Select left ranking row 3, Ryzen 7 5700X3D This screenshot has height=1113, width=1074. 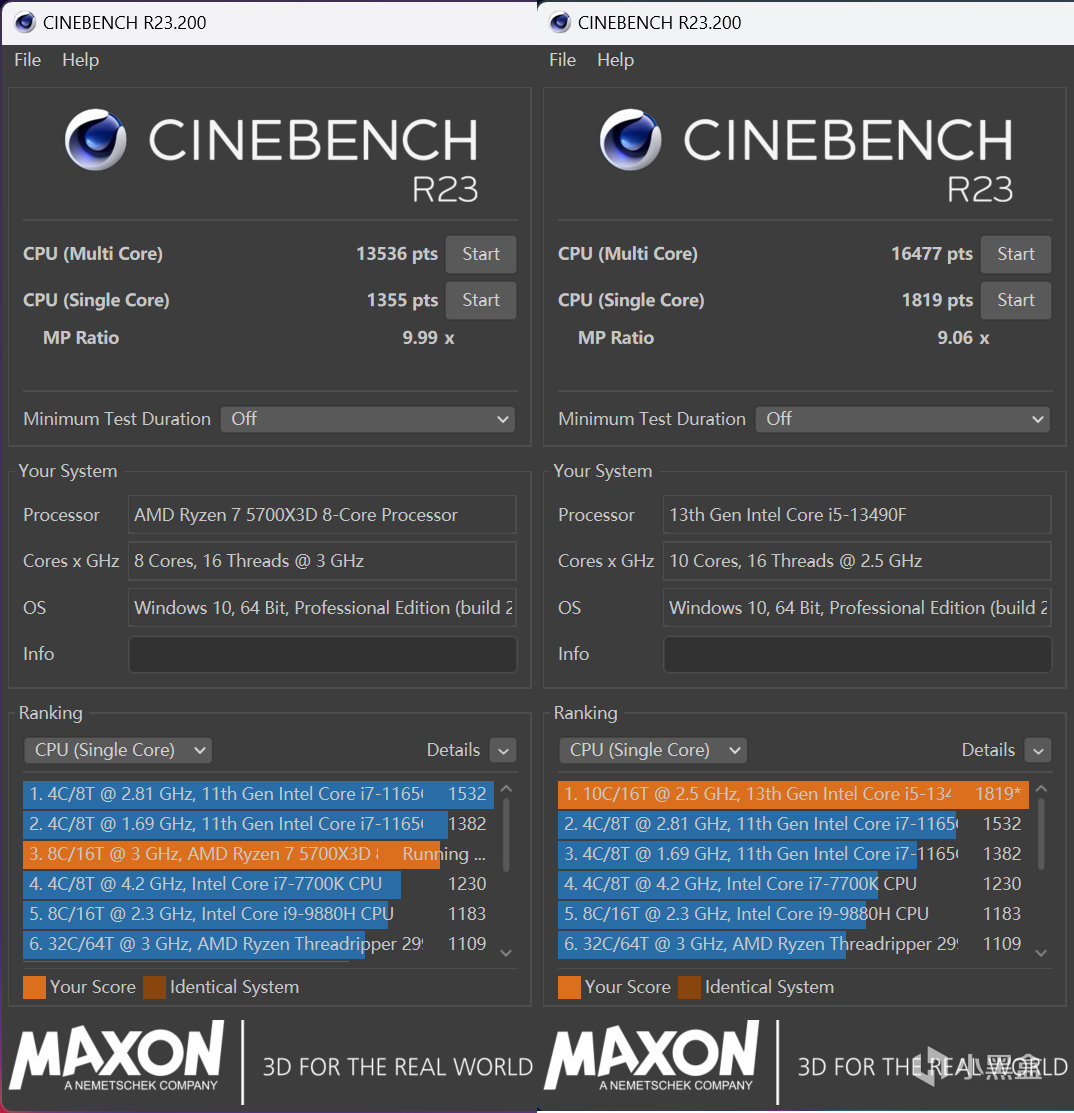[258, 854]
